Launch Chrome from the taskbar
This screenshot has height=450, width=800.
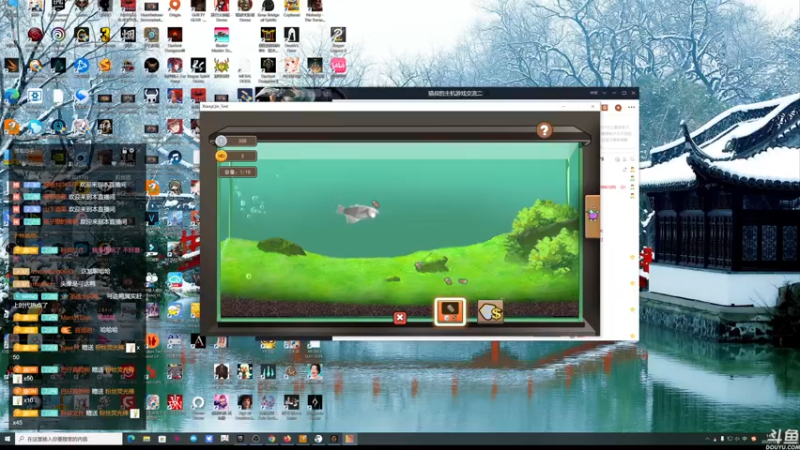pyautogui.click(x=271, y=439)
